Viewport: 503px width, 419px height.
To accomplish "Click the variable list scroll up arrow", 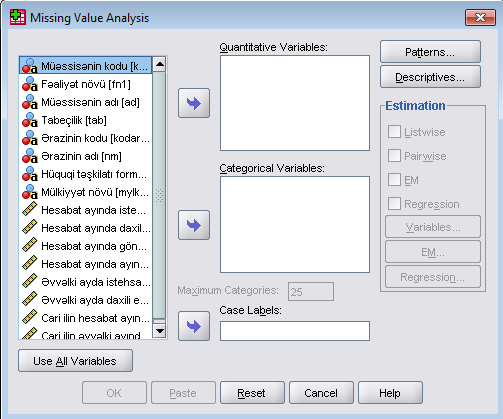I will click(x=160, y=64).
